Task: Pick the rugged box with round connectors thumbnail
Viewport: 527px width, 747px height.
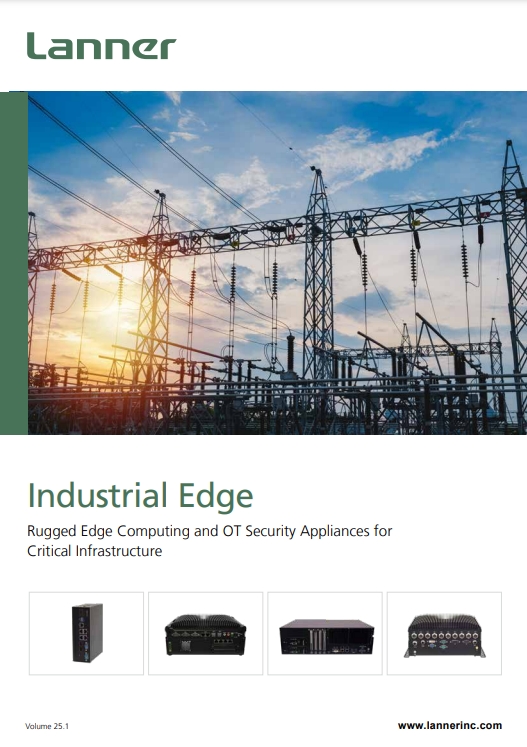Action: [444, 633]
